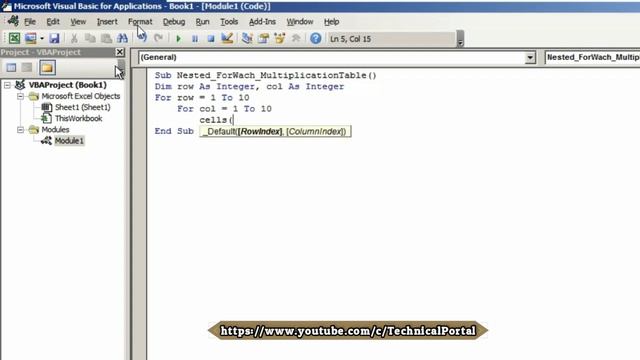Select VBAProject (Book1) in the tree

coord(67,85)
